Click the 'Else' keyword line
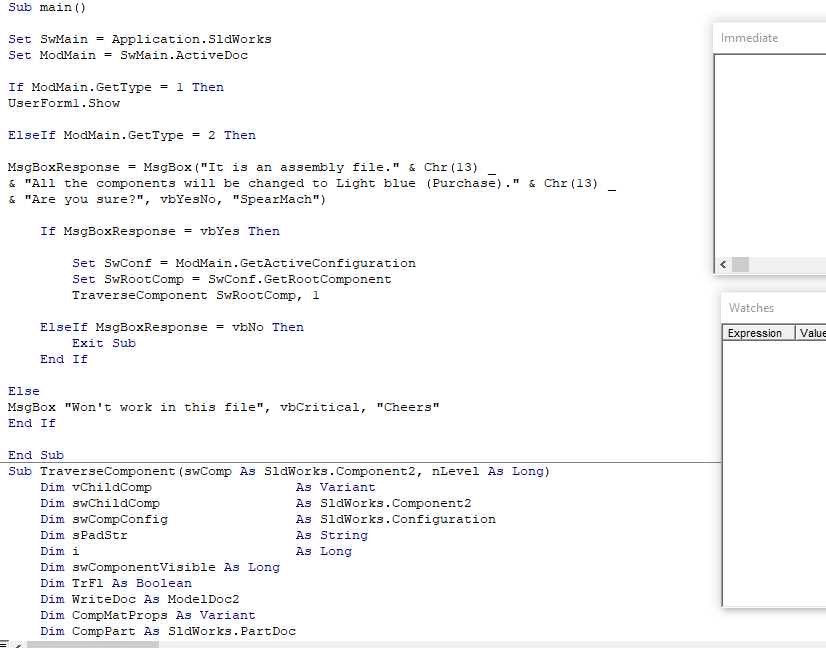This screenshot has height=648, width=826. pyautogui.click(x=24, y=391)
